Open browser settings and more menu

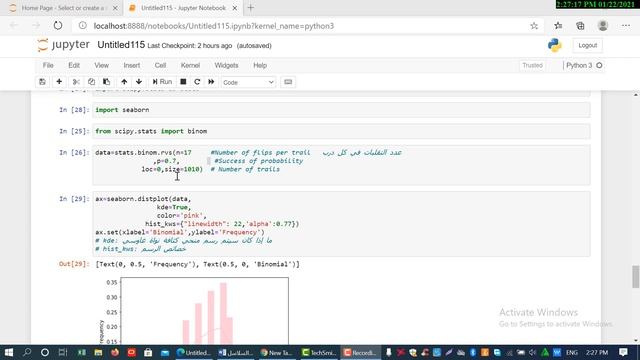click(626, 26)
